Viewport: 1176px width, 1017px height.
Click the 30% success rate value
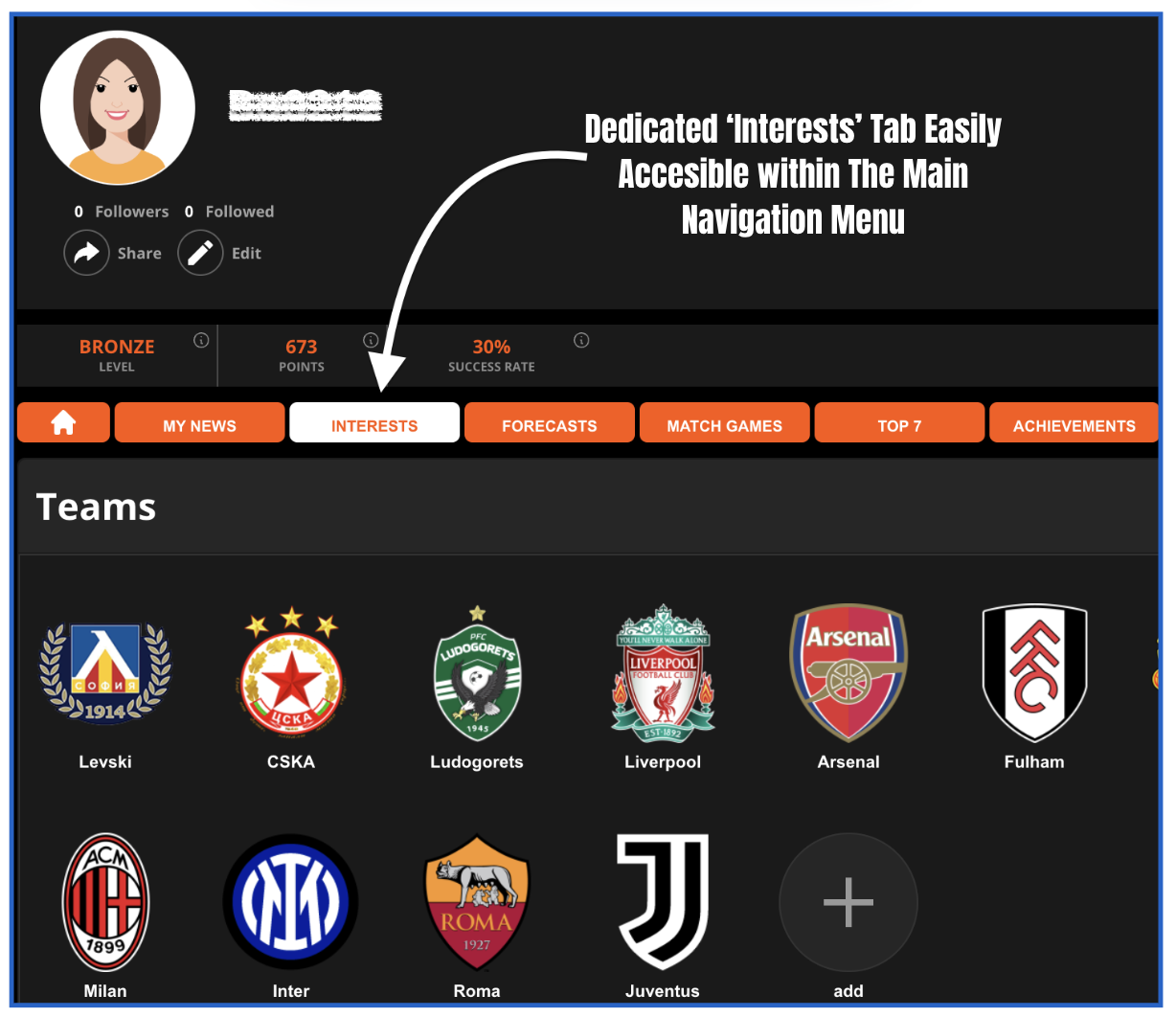coord(491,347)
